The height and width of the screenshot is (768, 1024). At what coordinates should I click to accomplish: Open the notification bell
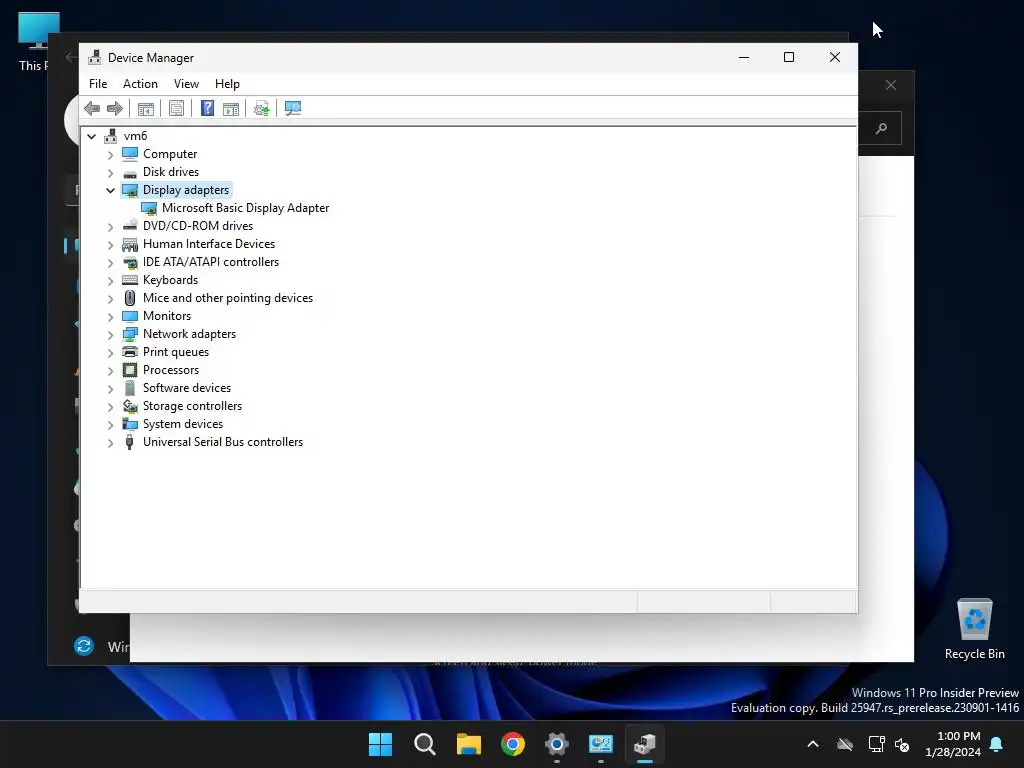coord(997,744)
